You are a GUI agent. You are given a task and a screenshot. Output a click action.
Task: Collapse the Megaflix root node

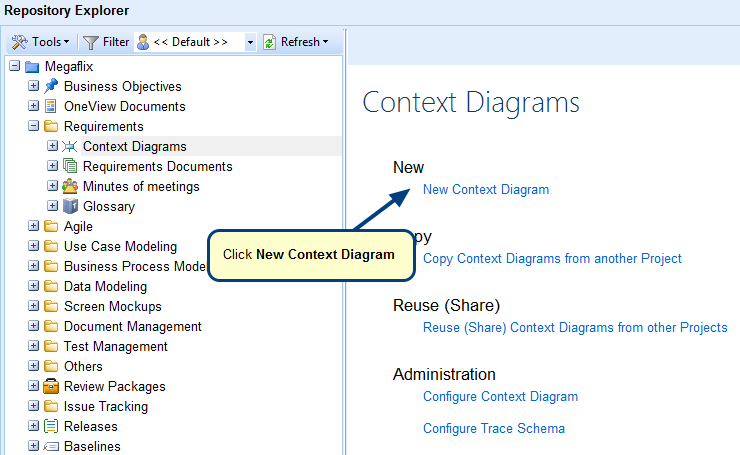click(14, 66)
